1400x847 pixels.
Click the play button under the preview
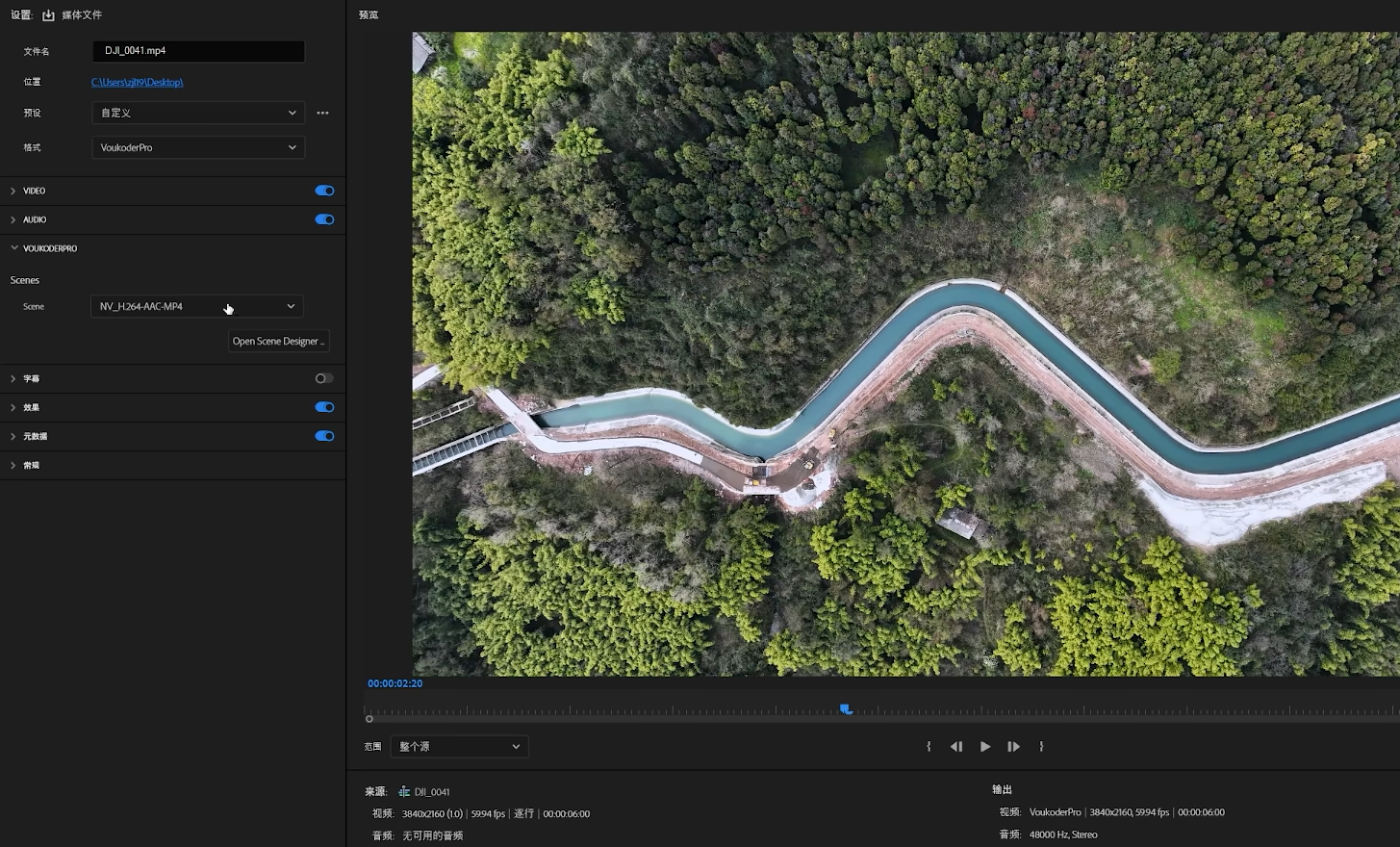(x=985, y=747)
